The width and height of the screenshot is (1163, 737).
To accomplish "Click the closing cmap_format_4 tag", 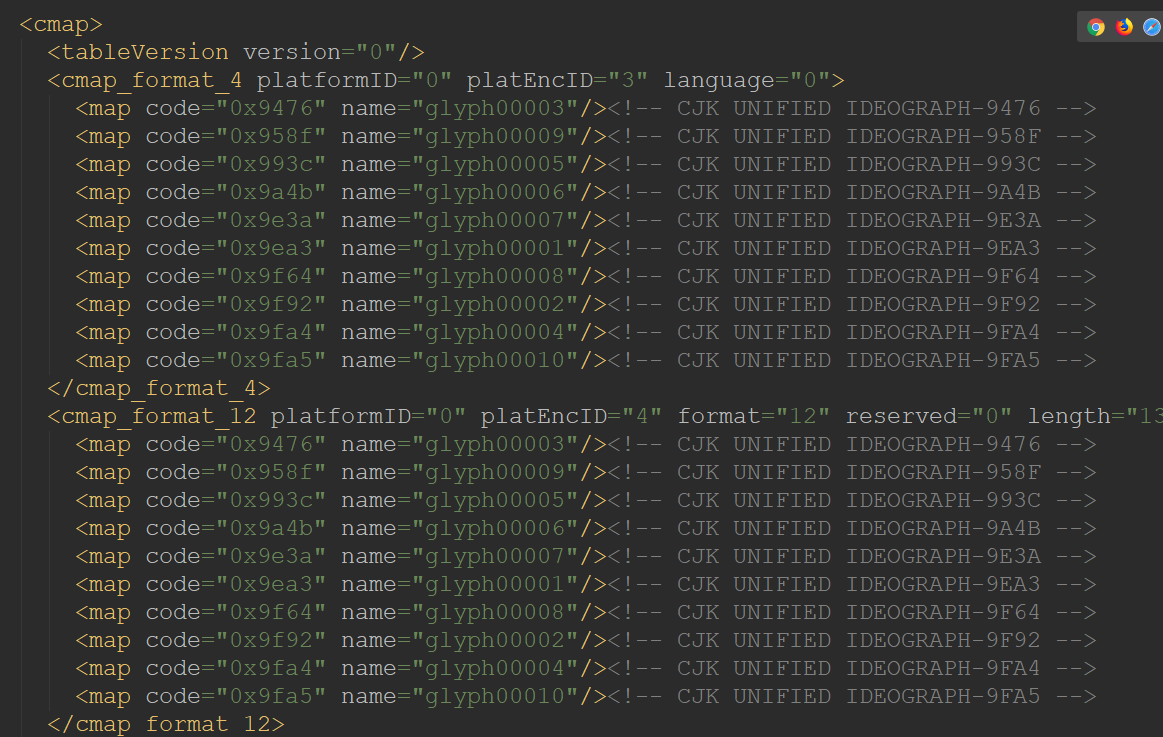I will tap(159, 388).
